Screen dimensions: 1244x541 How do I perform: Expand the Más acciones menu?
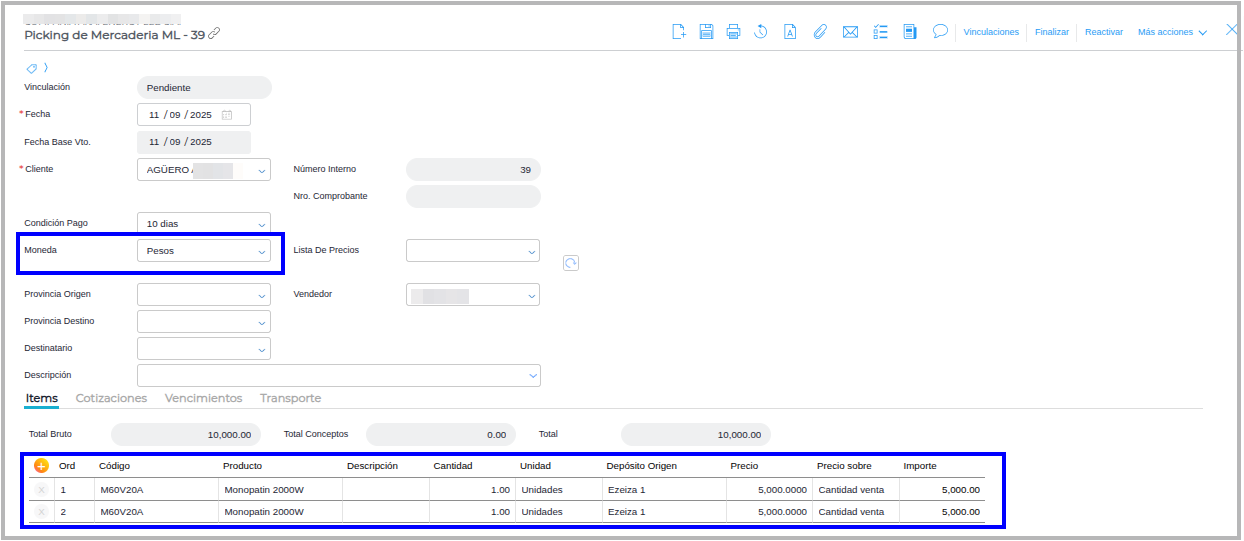pyautogui.click(x=1172, y=32)
